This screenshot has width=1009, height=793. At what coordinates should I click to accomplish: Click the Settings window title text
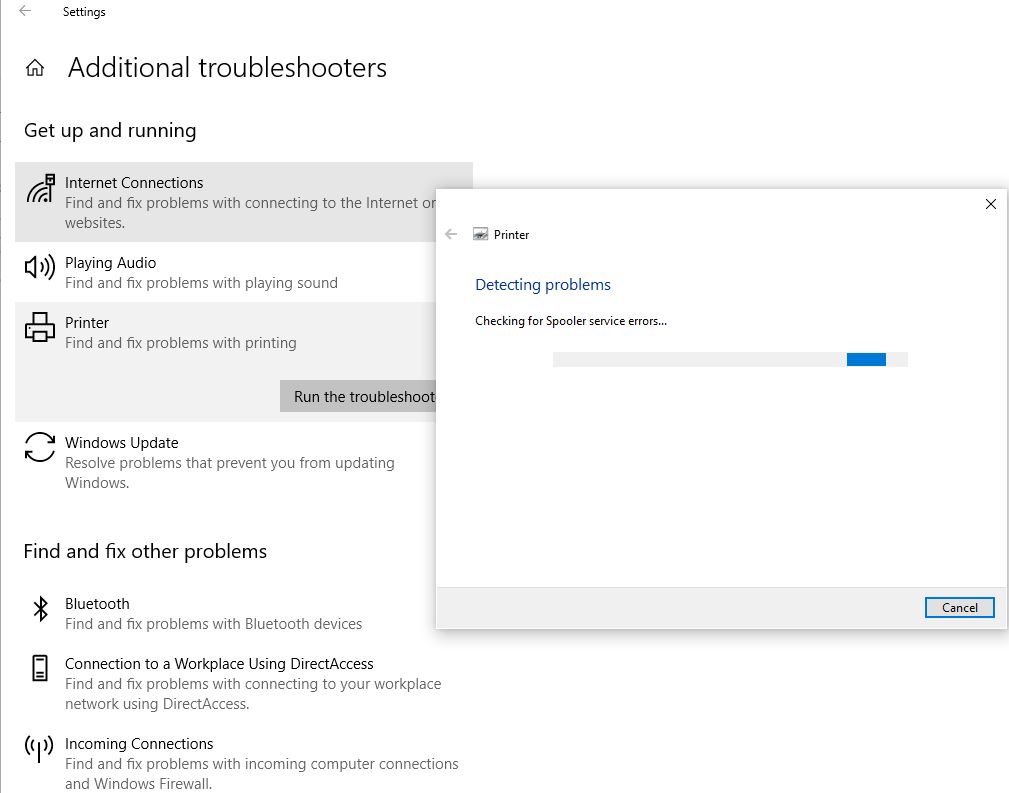(x=84, y=12)
